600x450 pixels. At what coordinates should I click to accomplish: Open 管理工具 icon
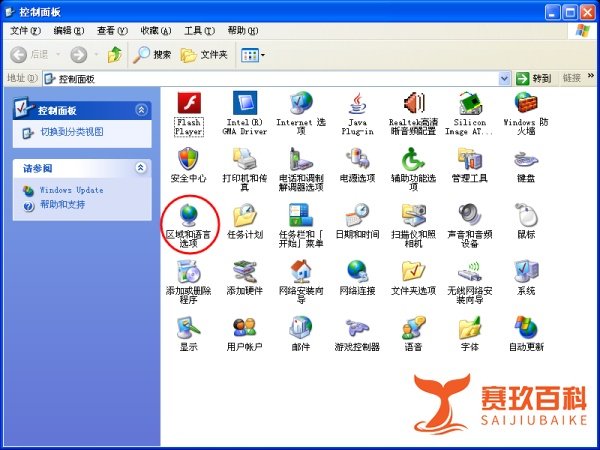point(470,165)
